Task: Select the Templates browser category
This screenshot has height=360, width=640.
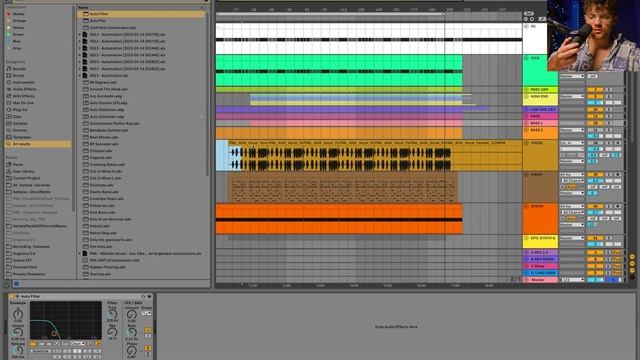Action: pos(22,137)
